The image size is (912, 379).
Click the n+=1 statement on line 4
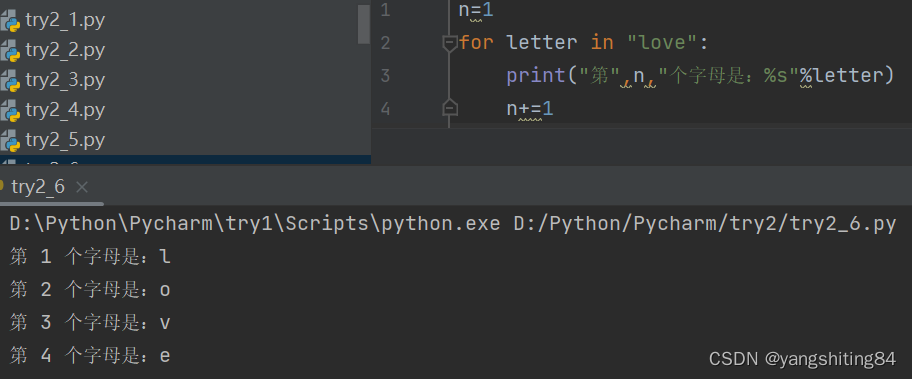530,109
